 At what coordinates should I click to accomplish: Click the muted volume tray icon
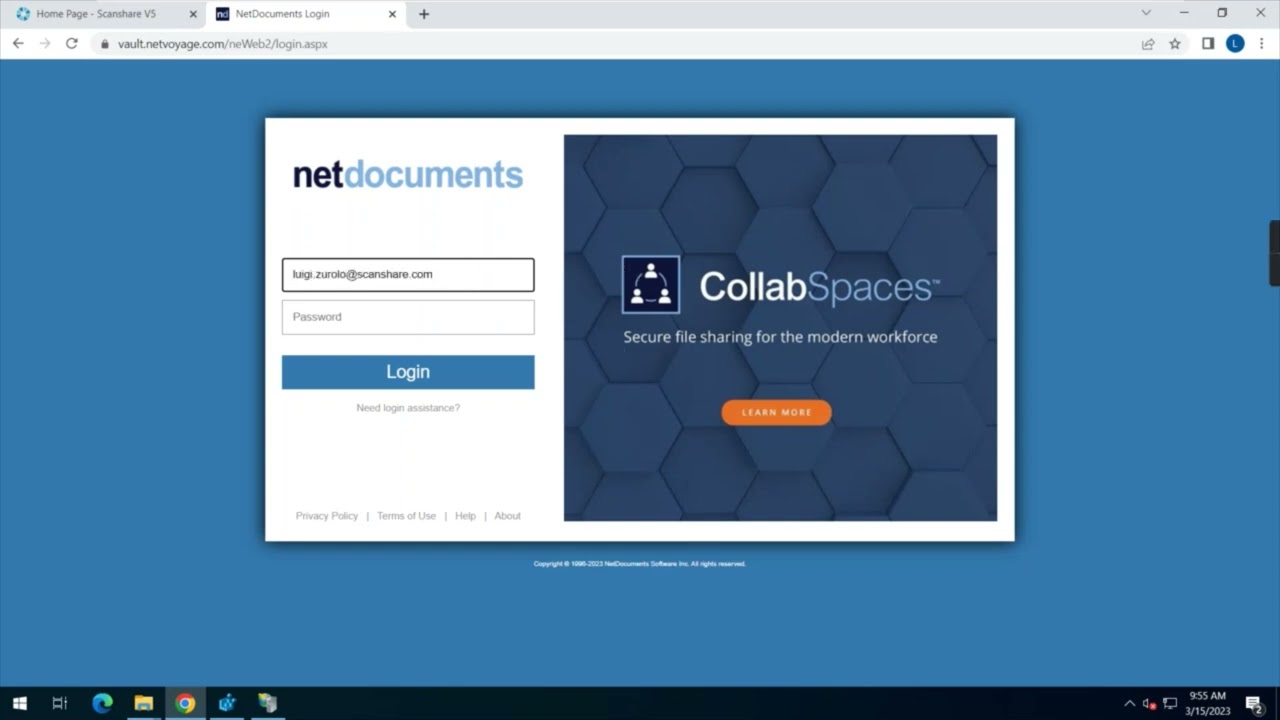point(1149,704)
